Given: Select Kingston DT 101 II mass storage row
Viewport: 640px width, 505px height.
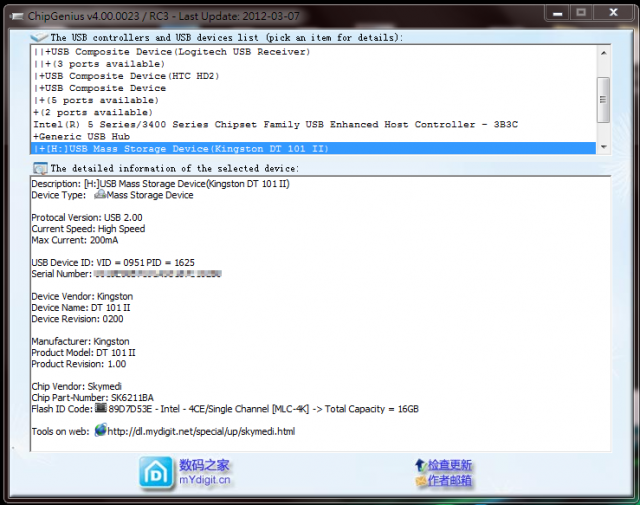Looking at the screenshot, I should (x=313, y=148).
